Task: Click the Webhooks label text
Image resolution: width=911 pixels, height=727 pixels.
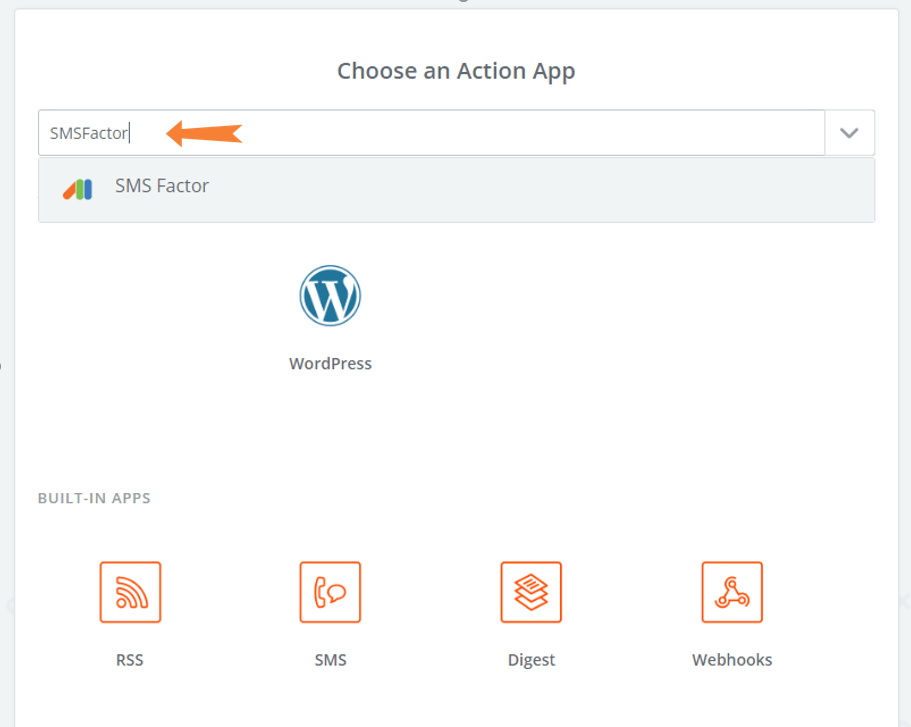Action: coord(732,660)
